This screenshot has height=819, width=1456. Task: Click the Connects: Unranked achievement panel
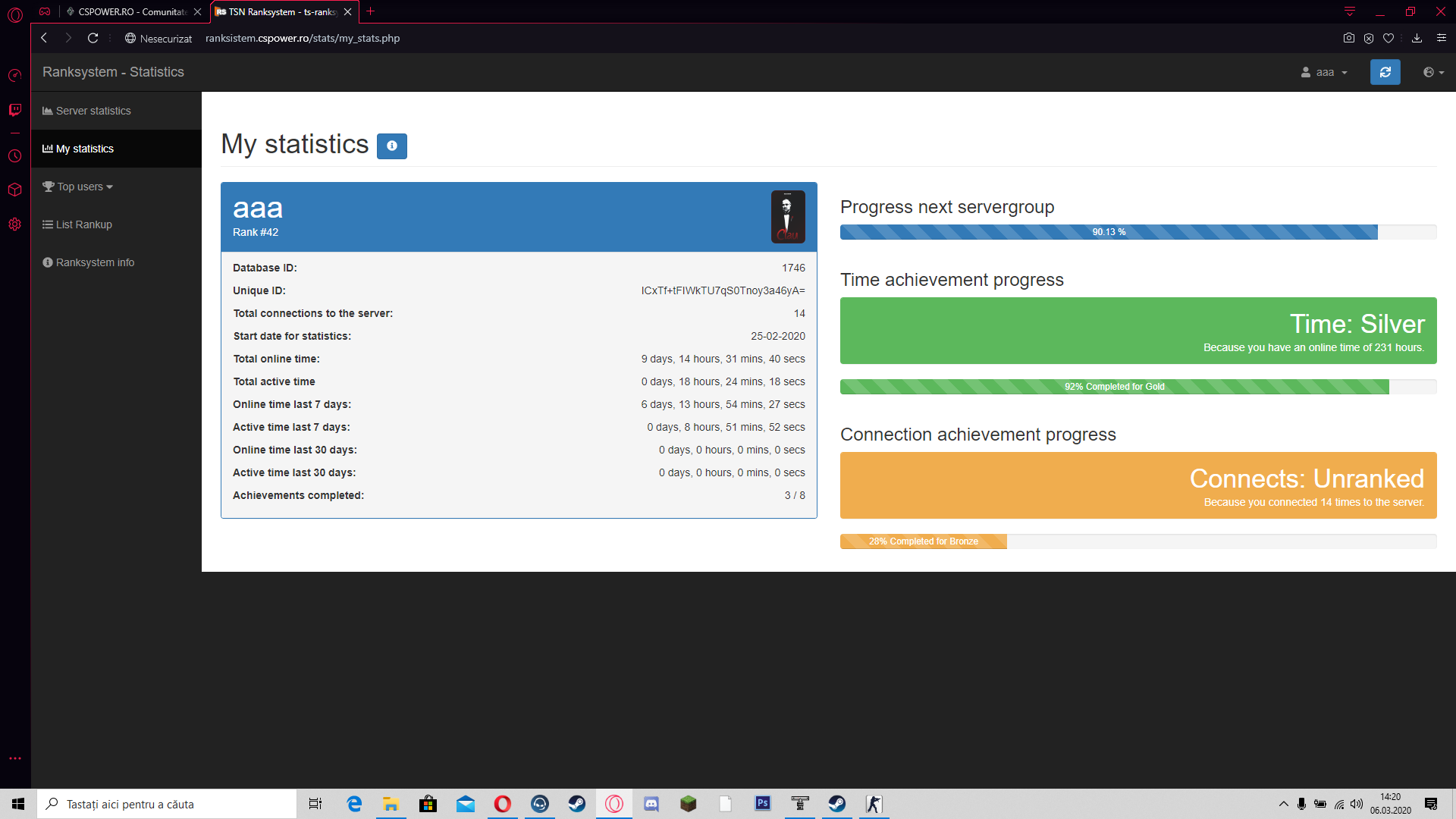click(1138, 485)
